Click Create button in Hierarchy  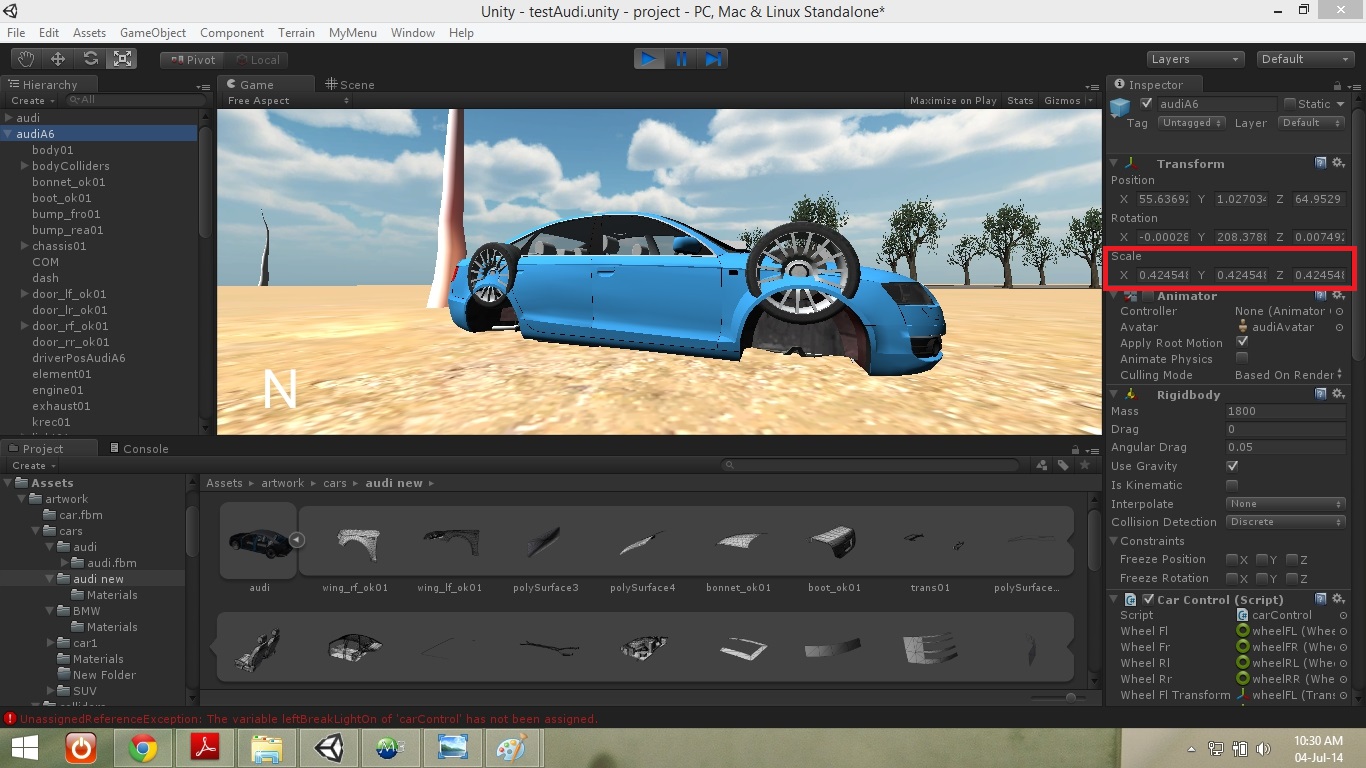pyautogui.click(x=33, y=100)
